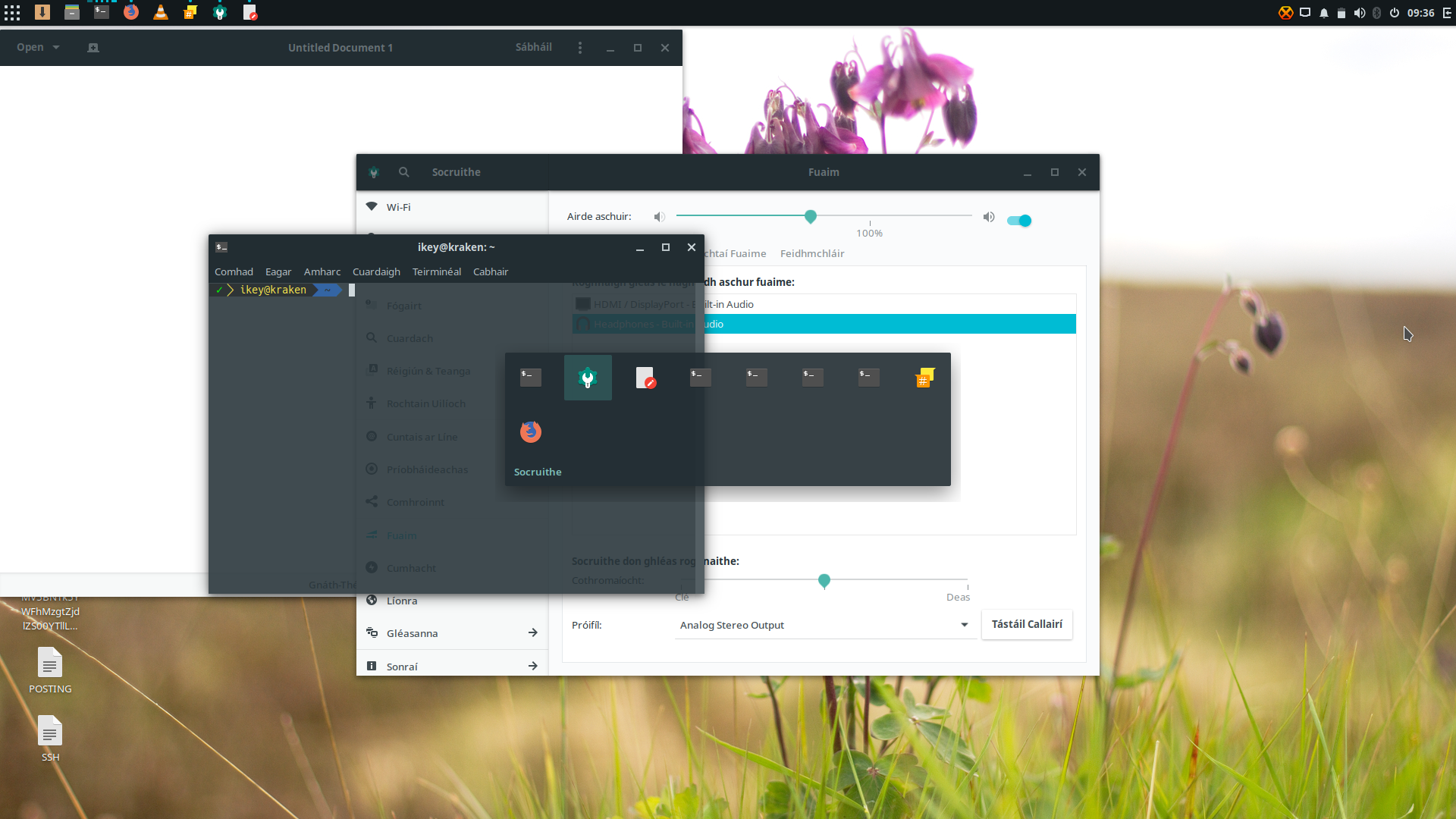Select the SSH file on the desktop
Viewport: 1456px width, 819px height.
50,739
